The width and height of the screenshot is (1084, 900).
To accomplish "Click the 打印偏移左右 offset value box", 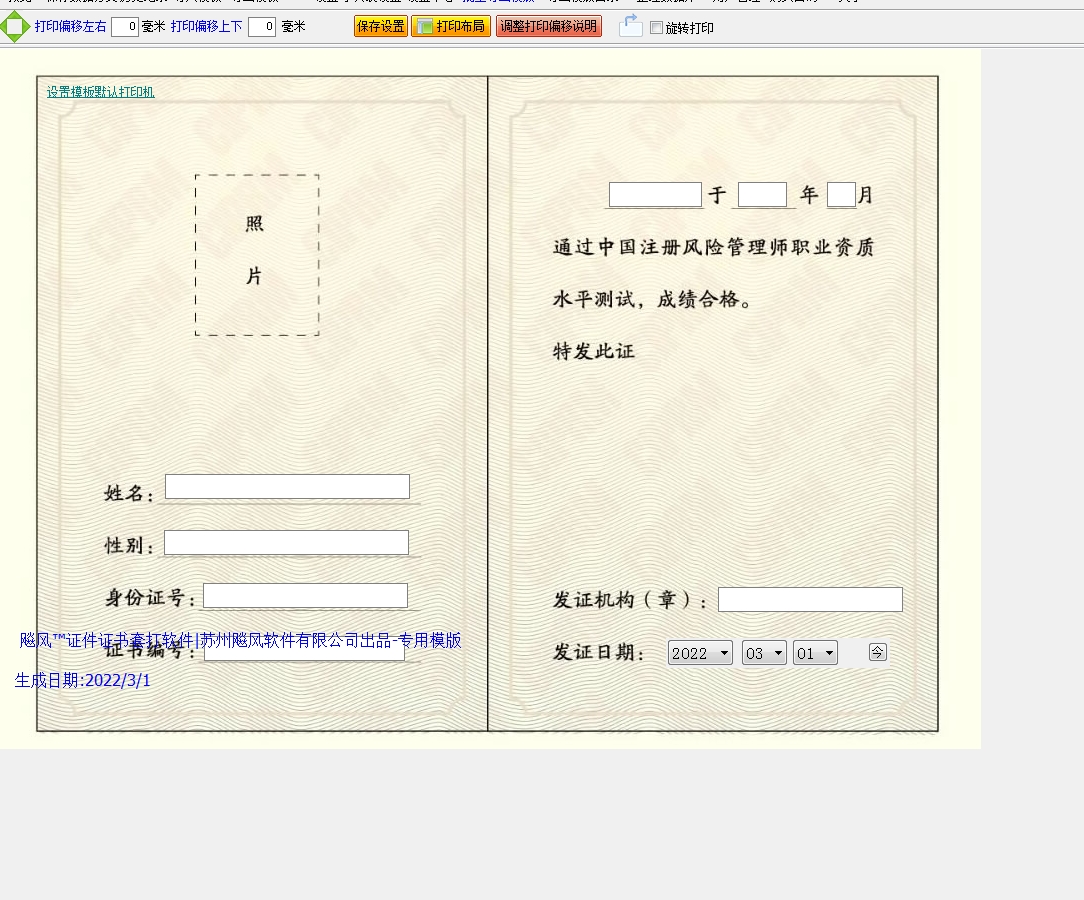I will tap(124, 27).
